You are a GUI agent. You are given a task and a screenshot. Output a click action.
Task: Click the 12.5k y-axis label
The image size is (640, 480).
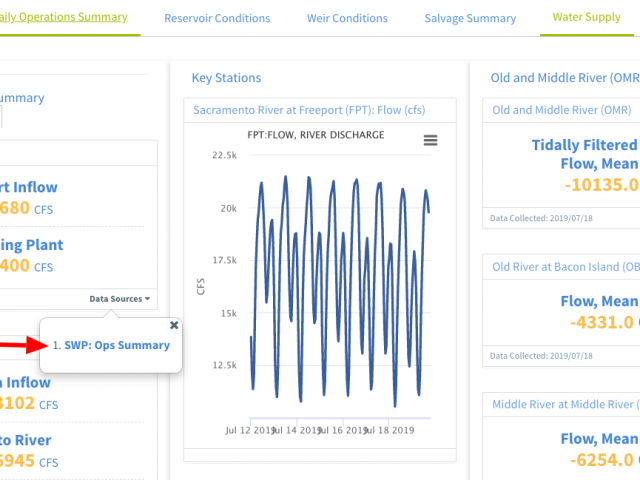tap(224, 365)
